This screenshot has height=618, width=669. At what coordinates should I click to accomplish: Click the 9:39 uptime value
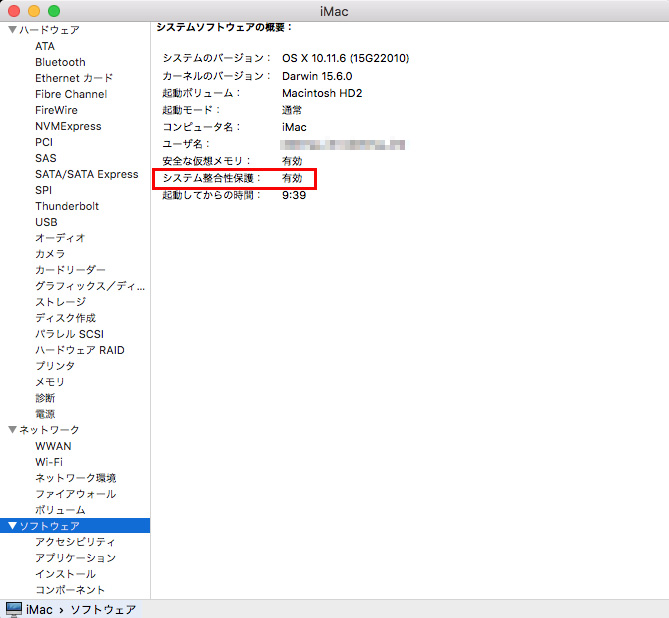(x=294, y=195)
